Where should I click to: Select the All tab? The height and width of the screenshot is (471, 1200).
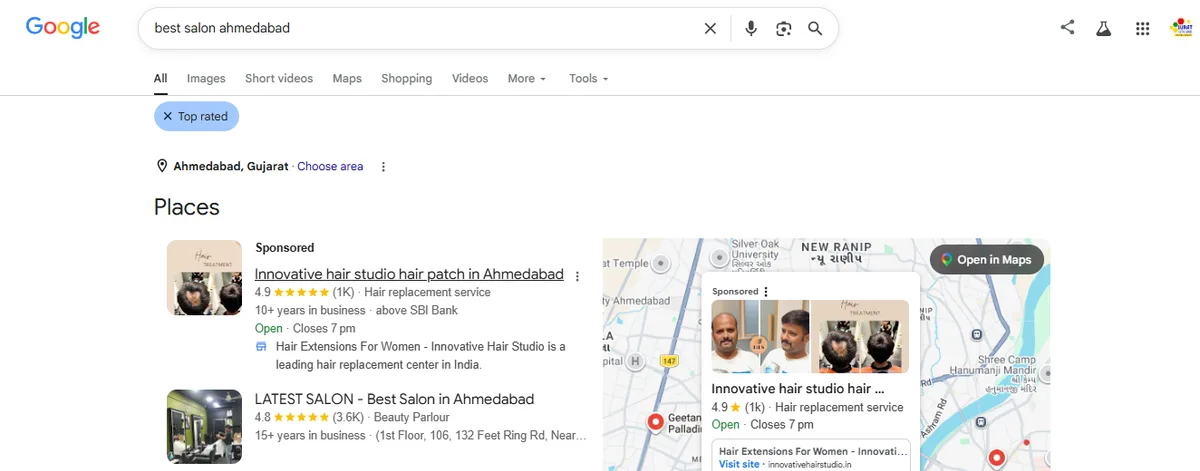pos(160,78)
